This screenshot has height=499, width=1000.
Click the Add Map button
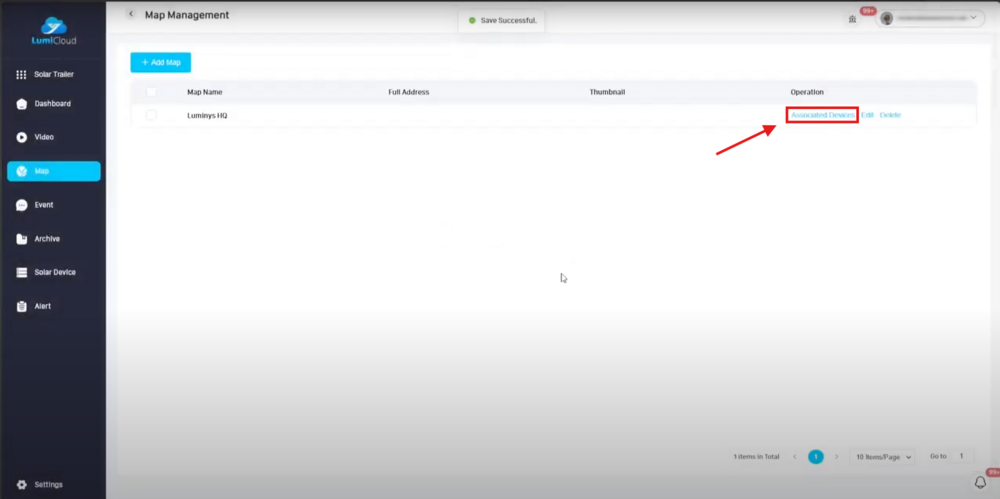(160, 62)
